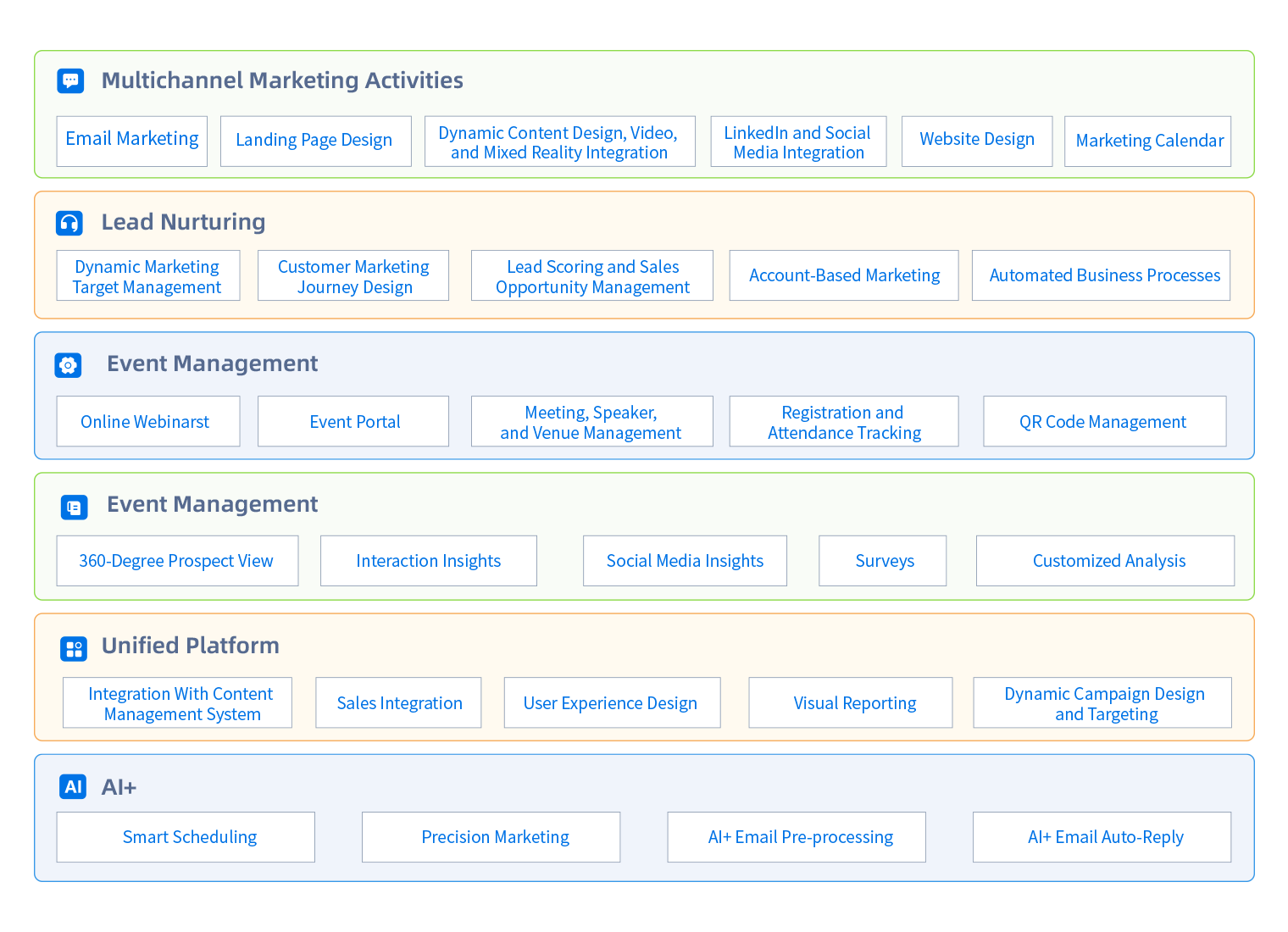The height and width of the screenshot is (932, 1288).
Task: Select Landing Page Design box
Action: point(315,141)
